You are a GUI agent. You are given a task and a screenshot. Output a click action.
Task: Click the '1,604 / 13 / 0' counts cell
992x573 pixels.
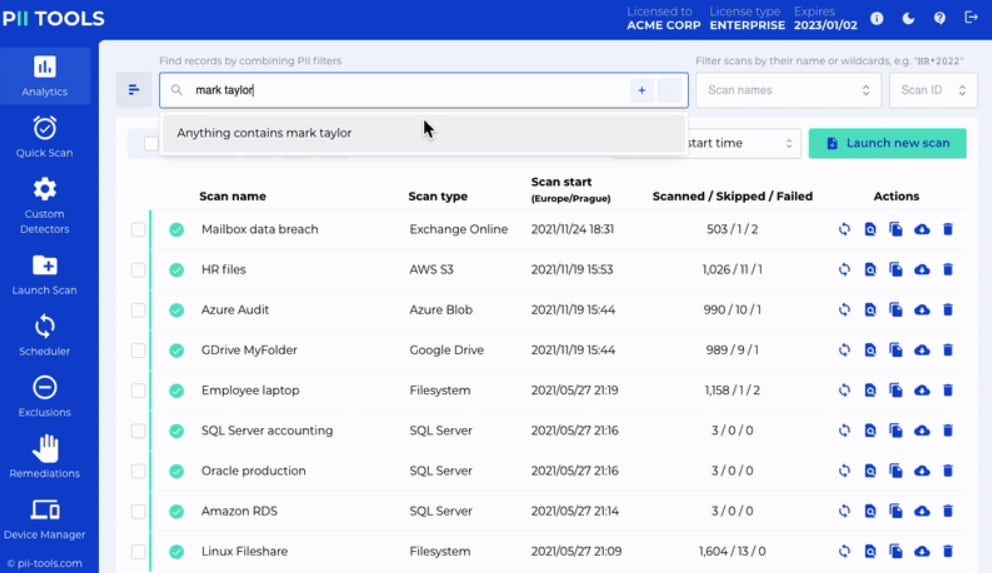pos(733,551)
